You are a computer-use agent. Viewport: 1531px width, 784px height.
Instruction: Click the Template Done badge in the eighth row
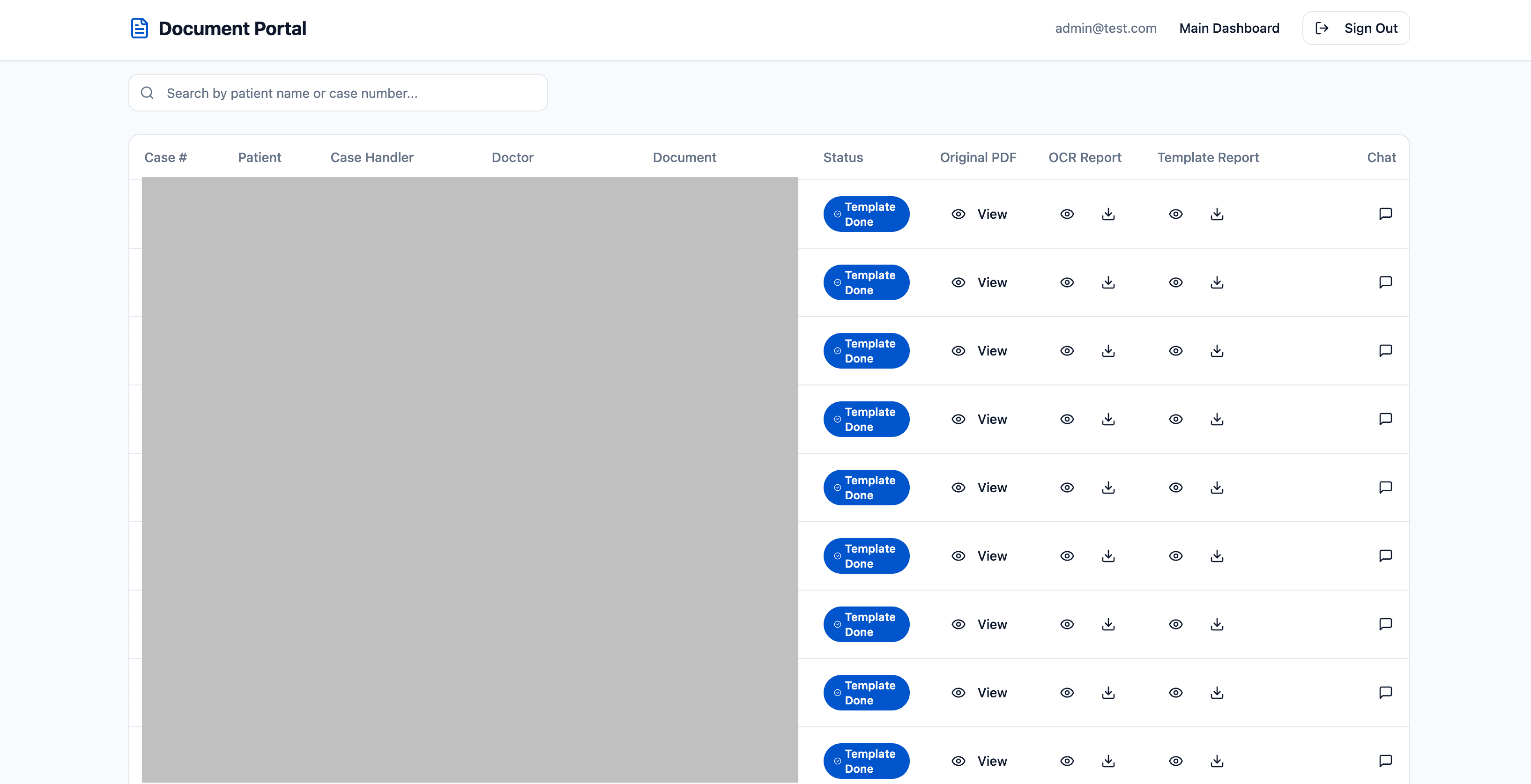[x=867, y=692]
